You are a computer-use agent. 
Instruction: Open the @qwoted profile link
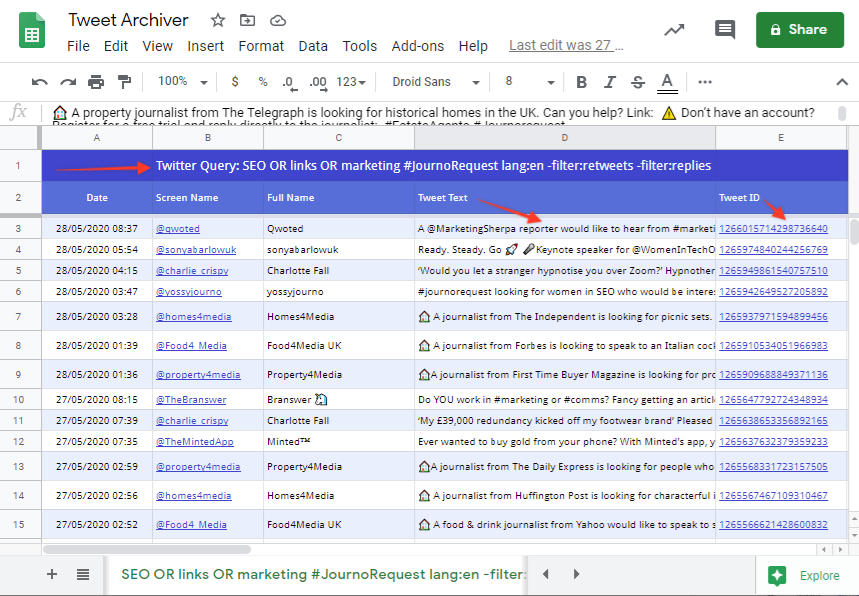point(177,228)
